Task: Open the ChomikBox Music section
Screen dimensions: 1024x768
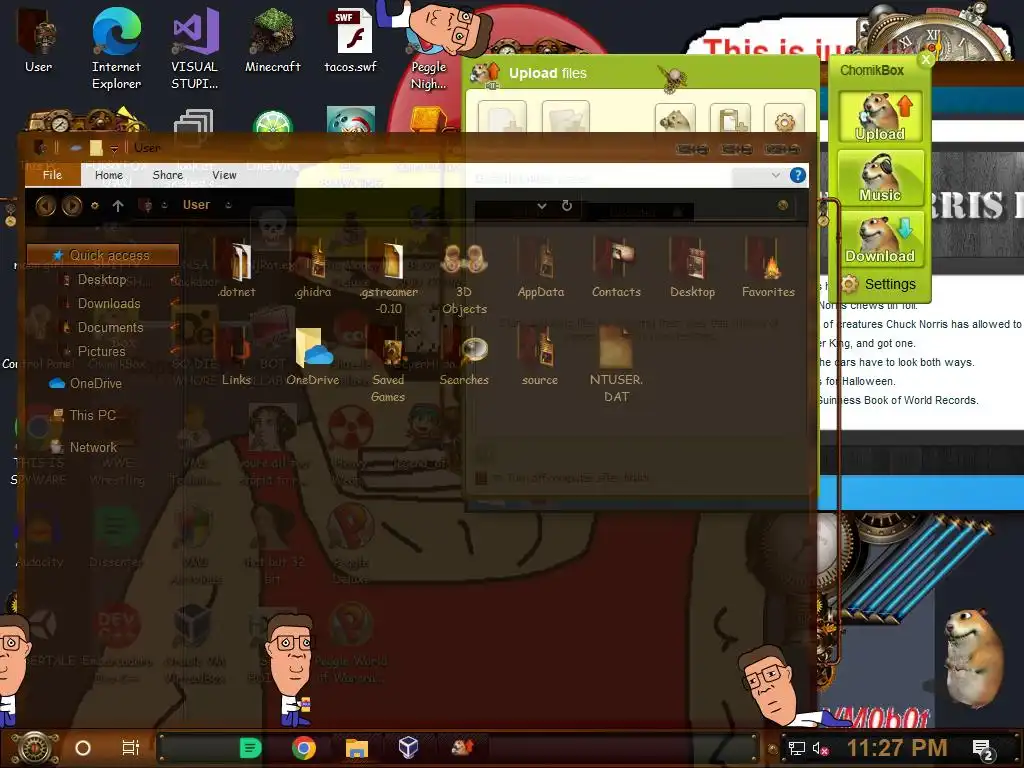Action: pyautogui.click(x=880, y=178)
